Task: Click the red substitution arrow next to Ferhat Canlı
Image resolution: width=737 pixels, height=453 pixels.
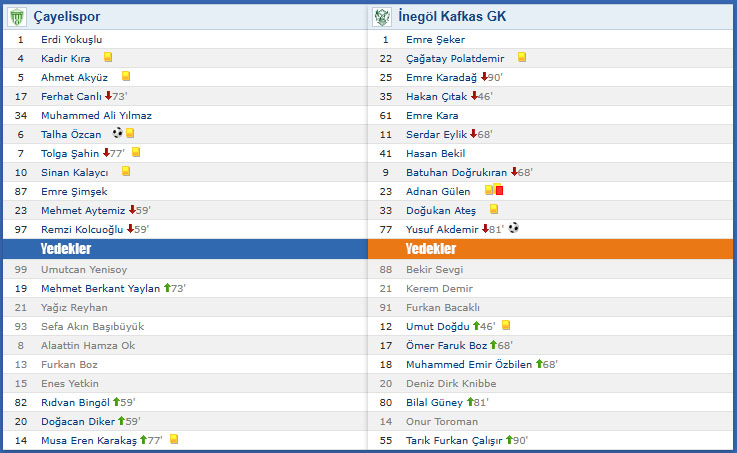Action: coord(108,96)
